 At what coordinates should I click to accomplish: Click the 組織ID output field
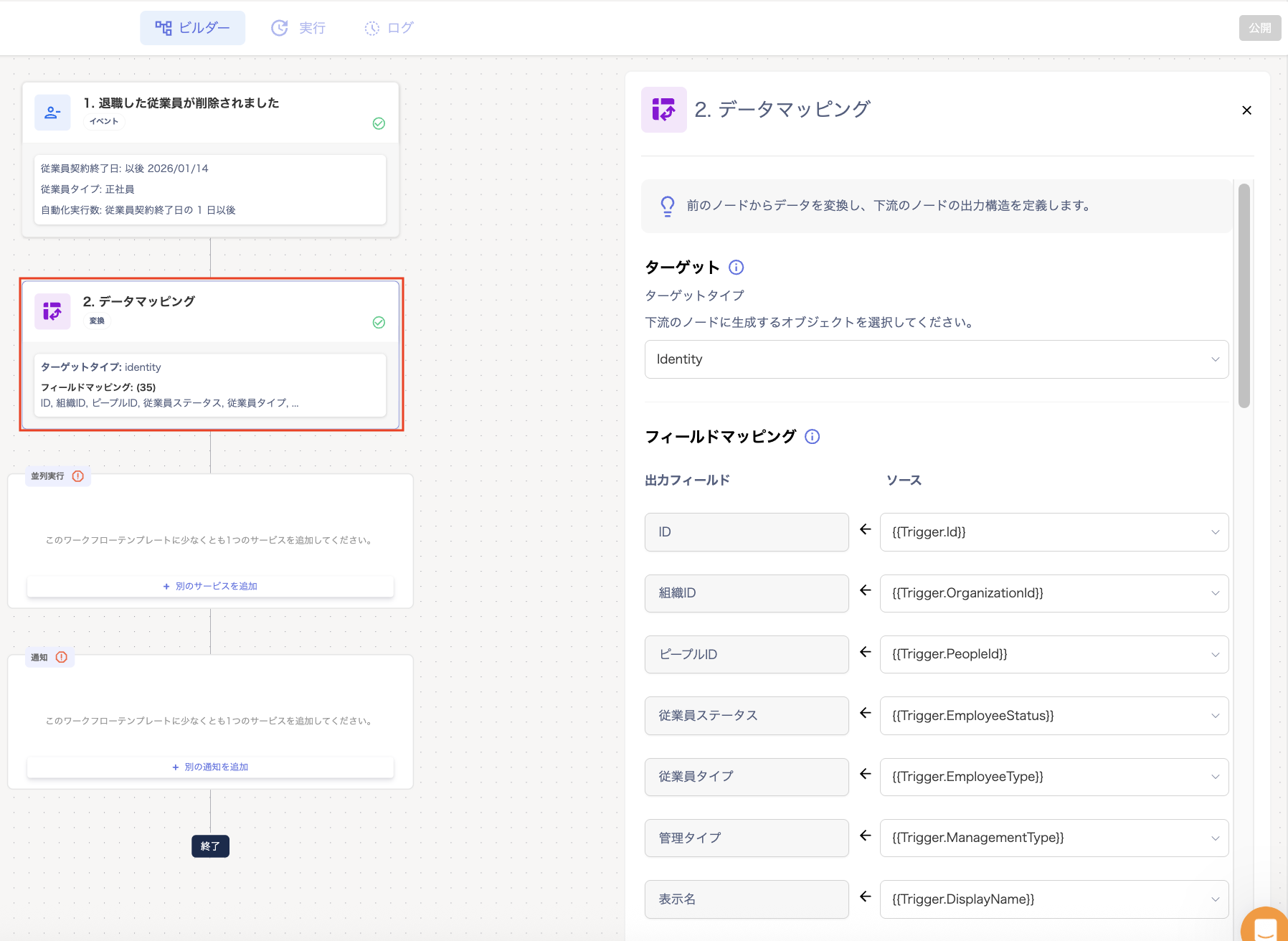point(747,593)
